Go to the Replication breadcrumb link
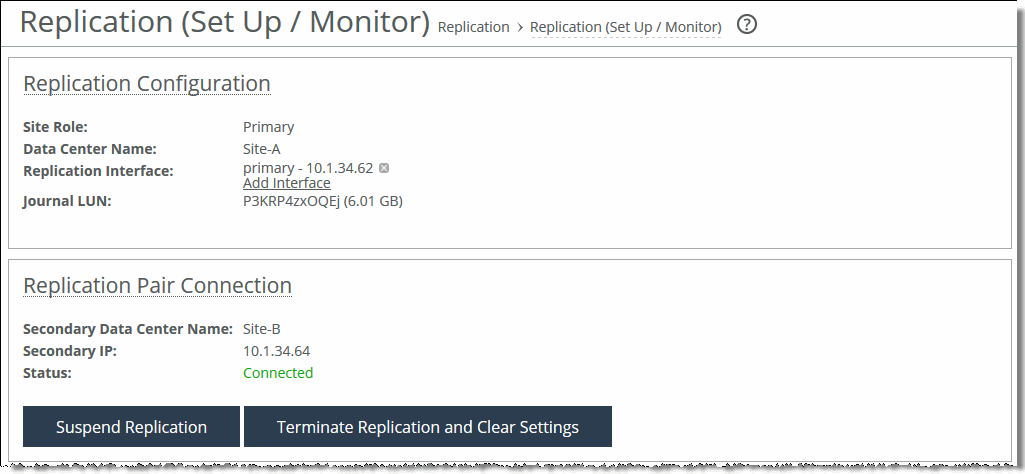Screen dimensions: 1025x474 pyautogui.click(x=473, y=27)
